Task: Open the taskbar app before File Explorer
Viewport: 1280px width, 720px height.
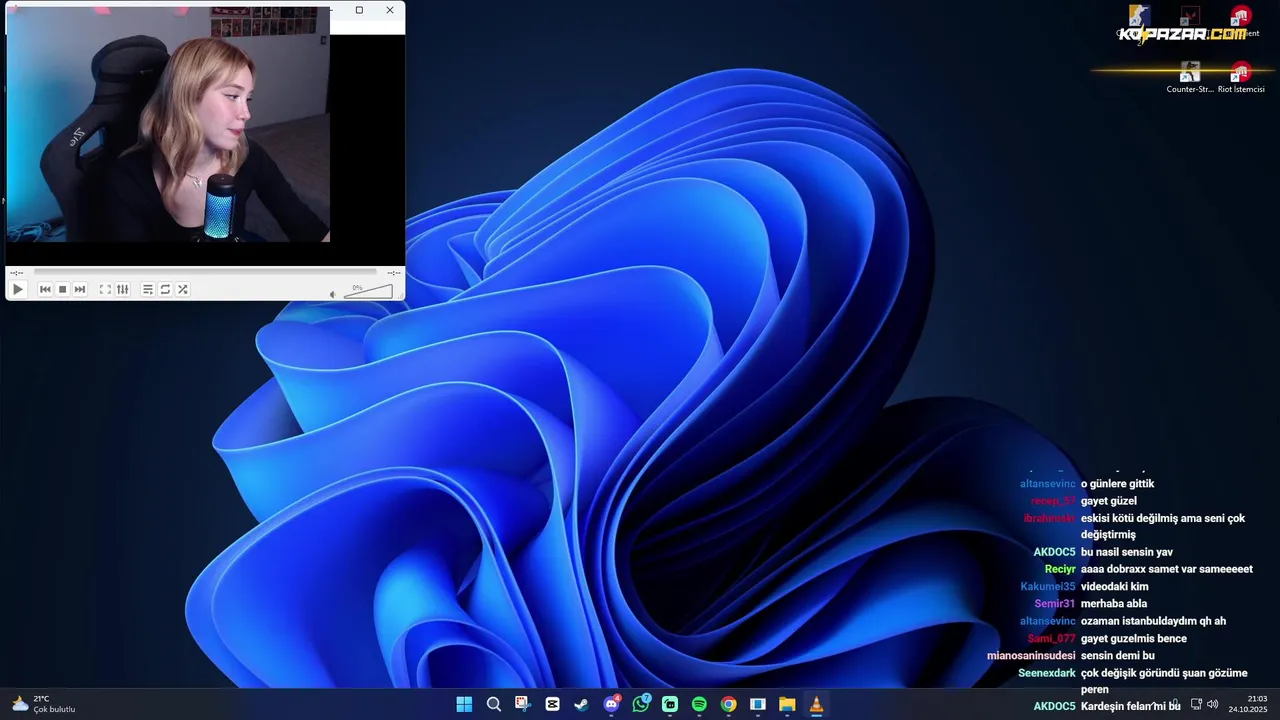Action: coord(758,704)
